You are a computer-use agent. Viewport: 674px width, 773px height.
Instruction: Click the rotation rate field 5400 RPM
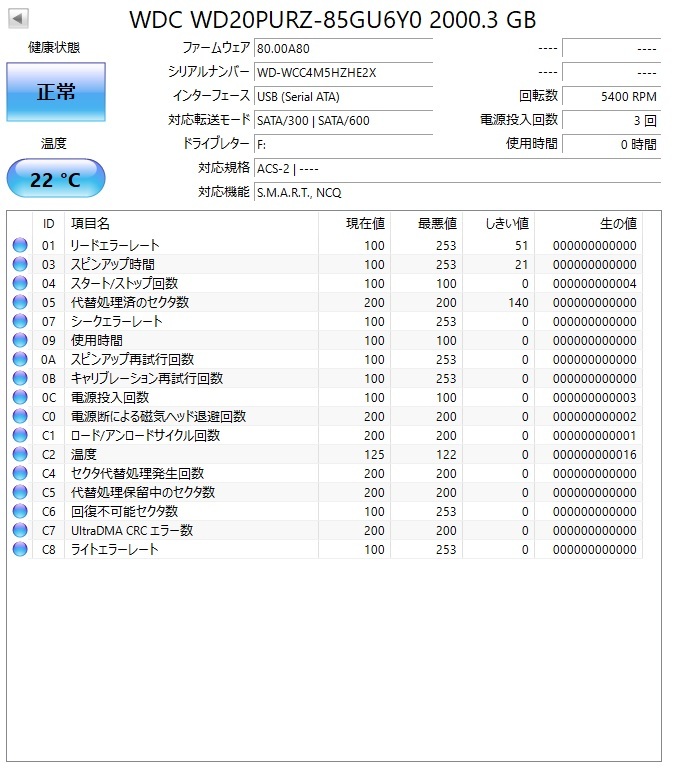pos(611,97)
